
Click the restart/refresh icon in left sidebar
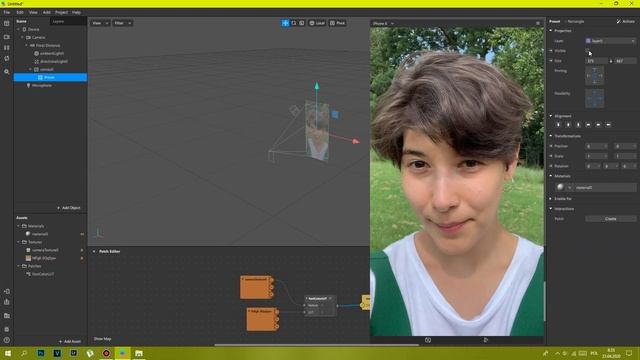click(x=7, y=59)
